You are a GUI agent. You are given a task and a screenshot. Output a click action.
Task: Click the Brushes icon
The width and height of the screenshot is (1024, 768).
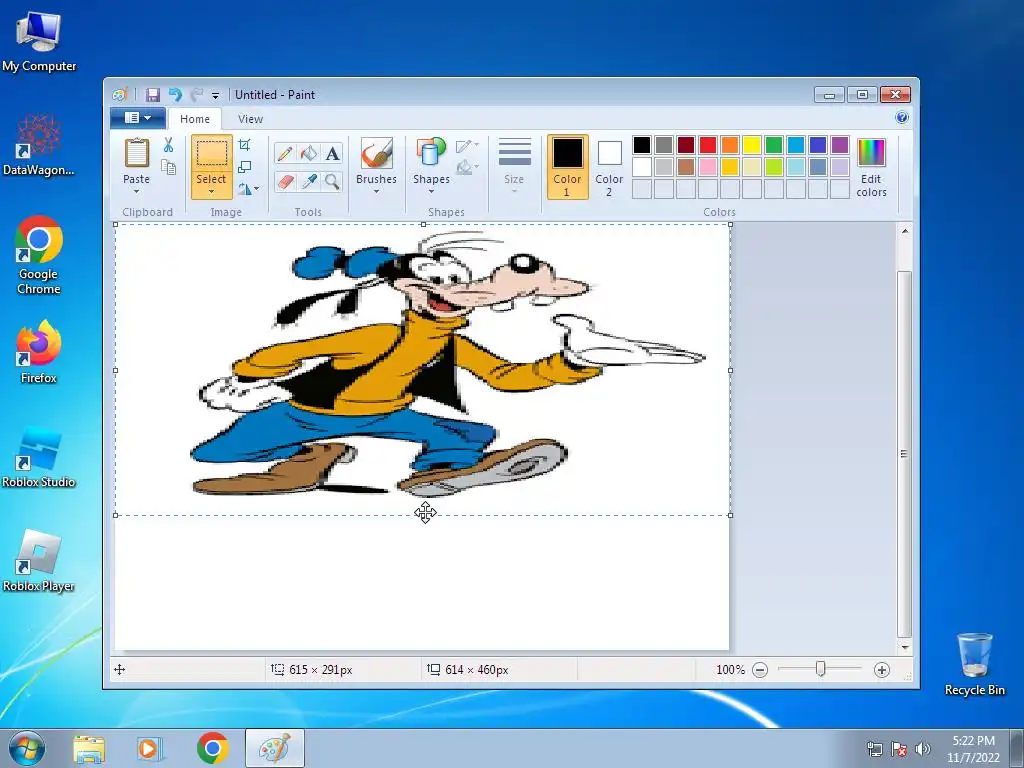pos(377,153)
